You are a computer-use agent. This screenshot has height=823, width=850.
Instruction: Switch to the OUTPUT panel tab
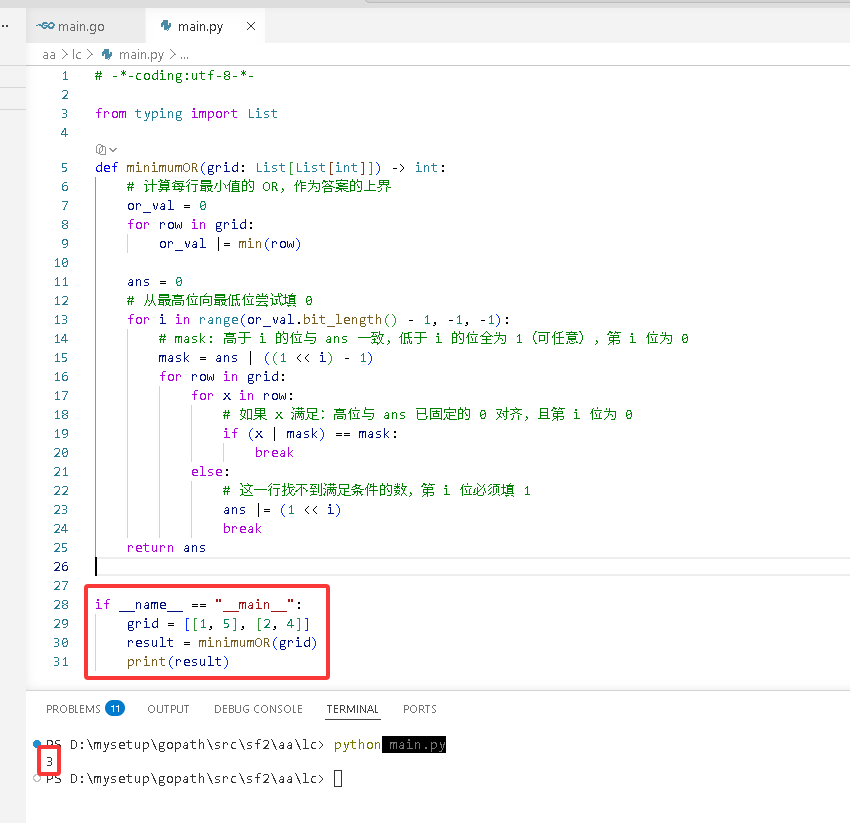[x=168, y=709]
